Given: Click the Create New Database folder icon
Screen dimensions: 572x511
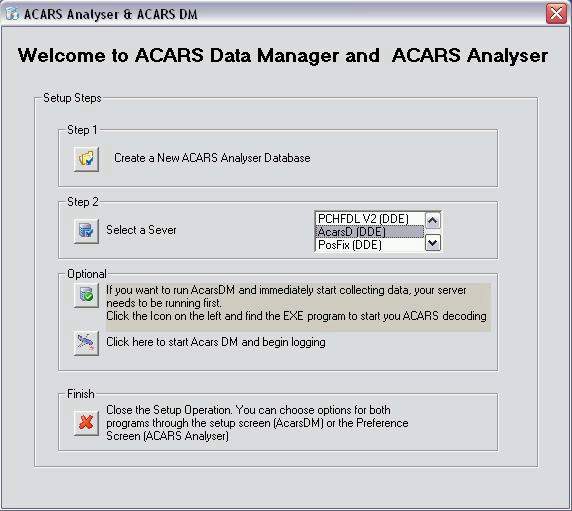Looking at the screenshot, I should (86, 159).
